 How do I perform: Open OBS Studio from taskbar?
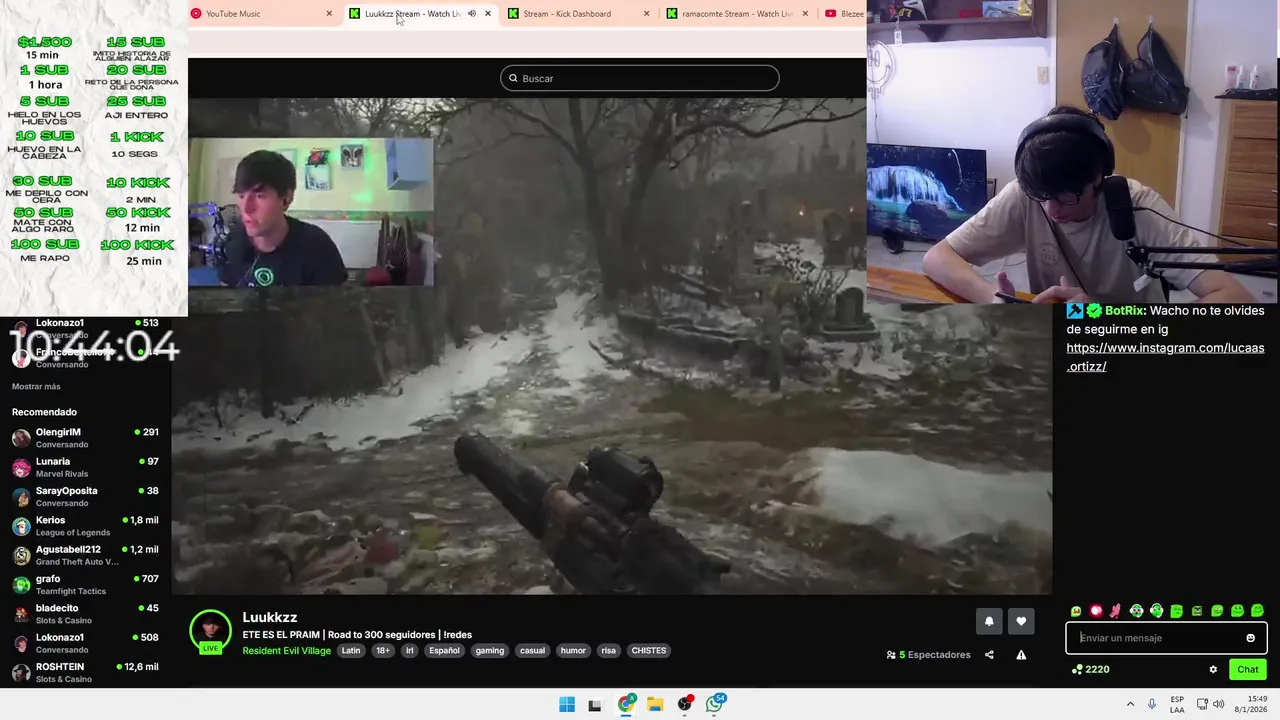coord(685,704)
